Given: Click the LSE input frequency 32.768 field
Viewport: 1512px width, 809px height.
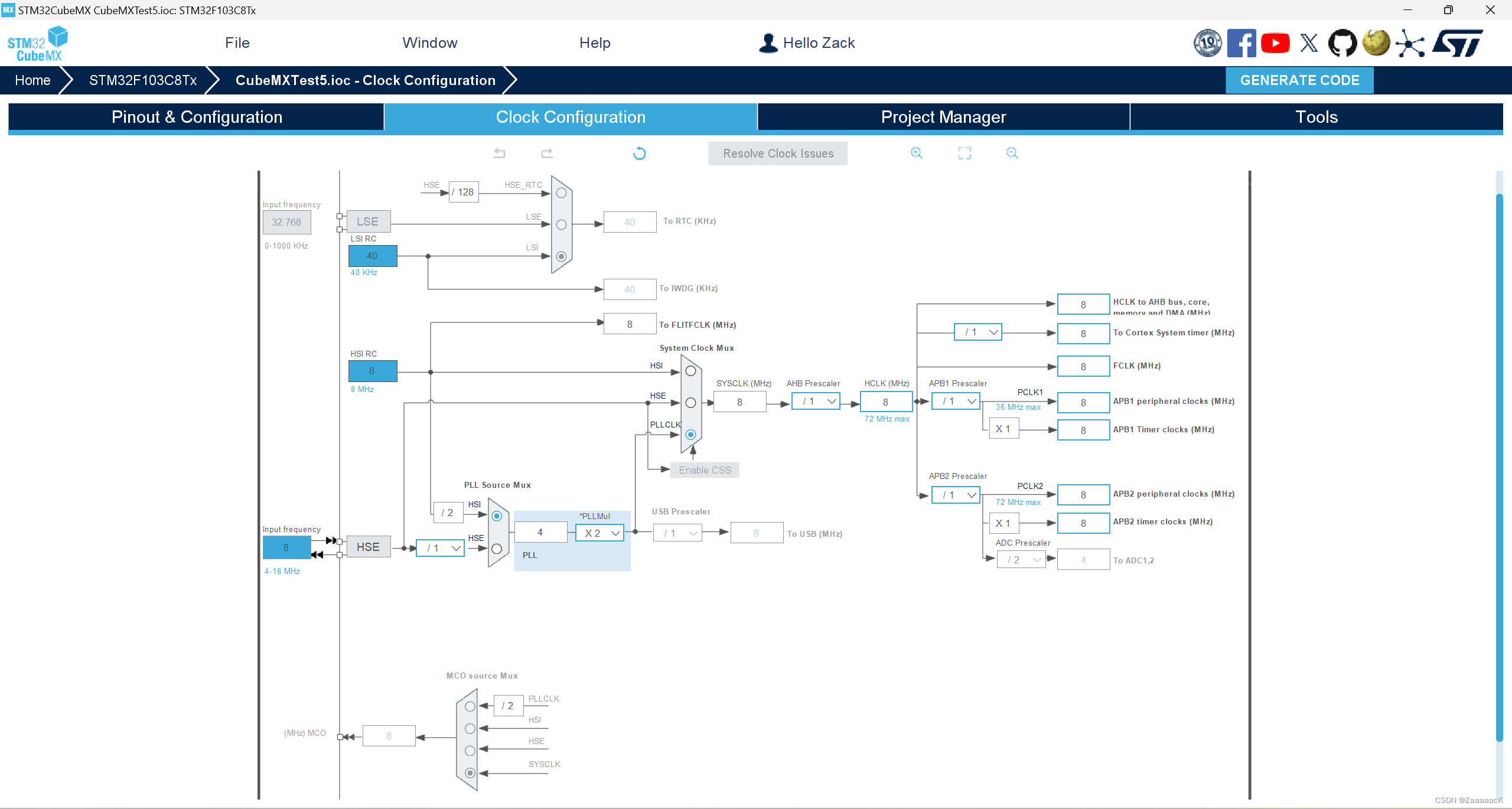Looking at the screenshot, I should coord(286,222).
